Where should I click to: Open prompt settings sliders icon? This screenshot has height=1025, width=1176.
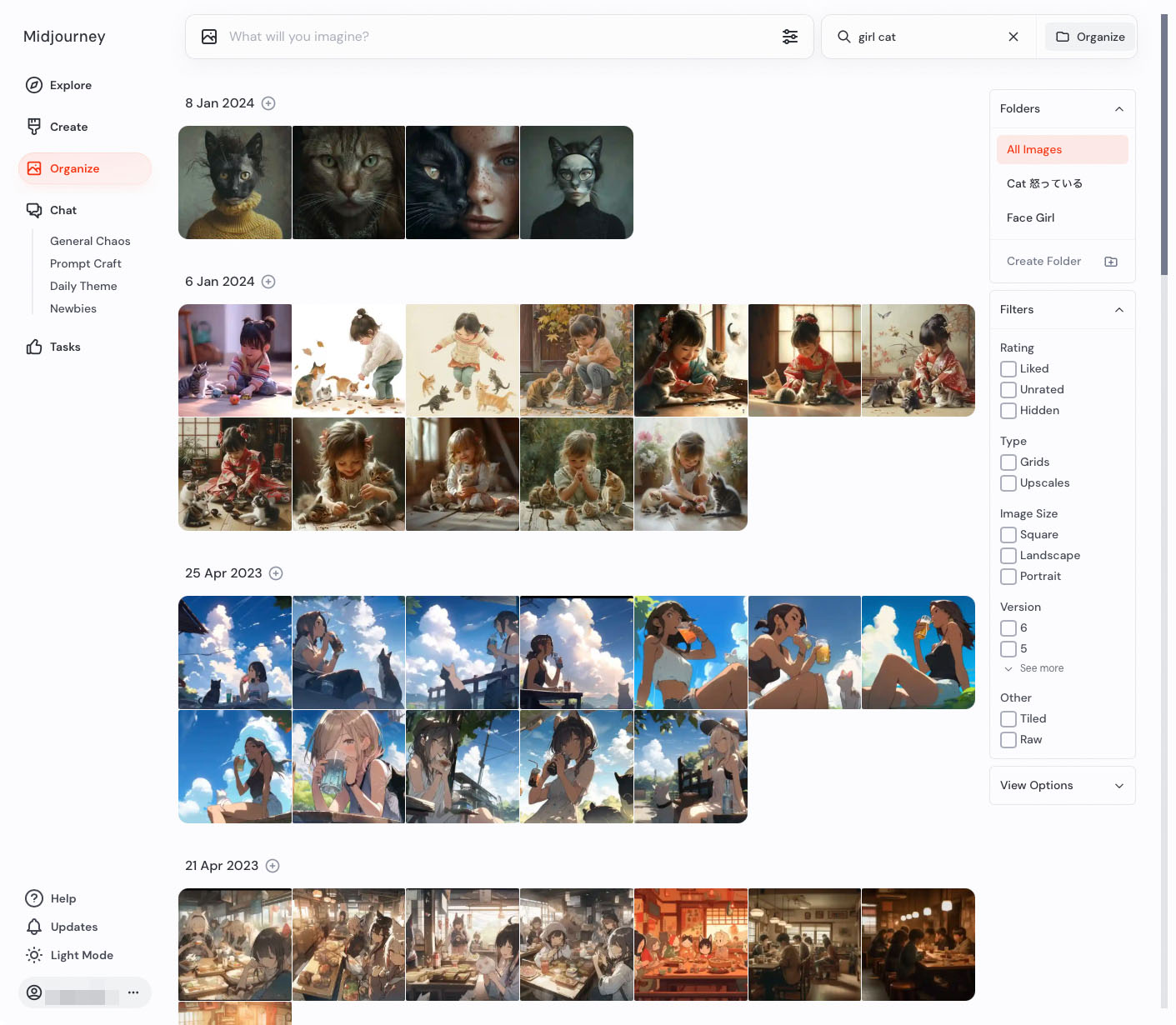pyautogui.click(x=790, y=37)
